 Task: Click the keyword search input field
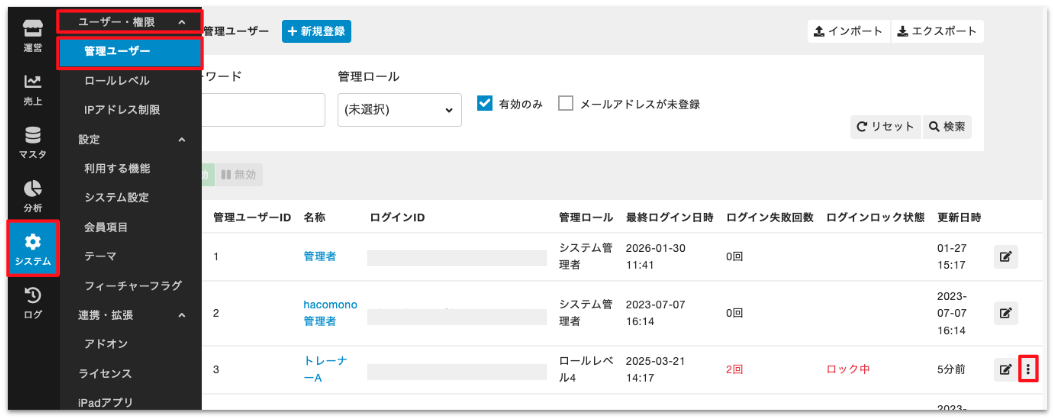[x=263, y=110]
